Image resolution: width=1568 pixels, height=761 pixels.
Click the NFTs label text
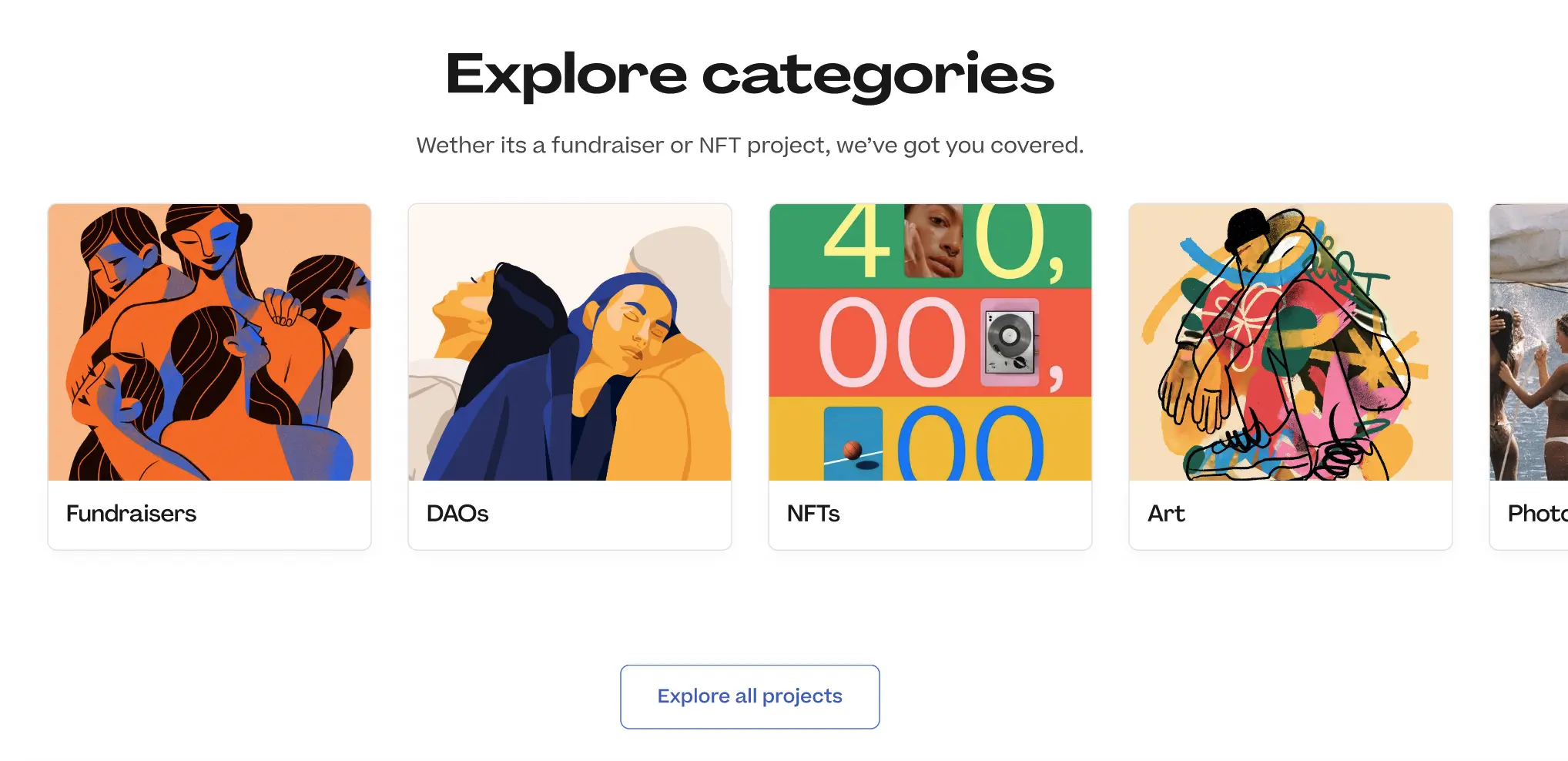[812, 514]
